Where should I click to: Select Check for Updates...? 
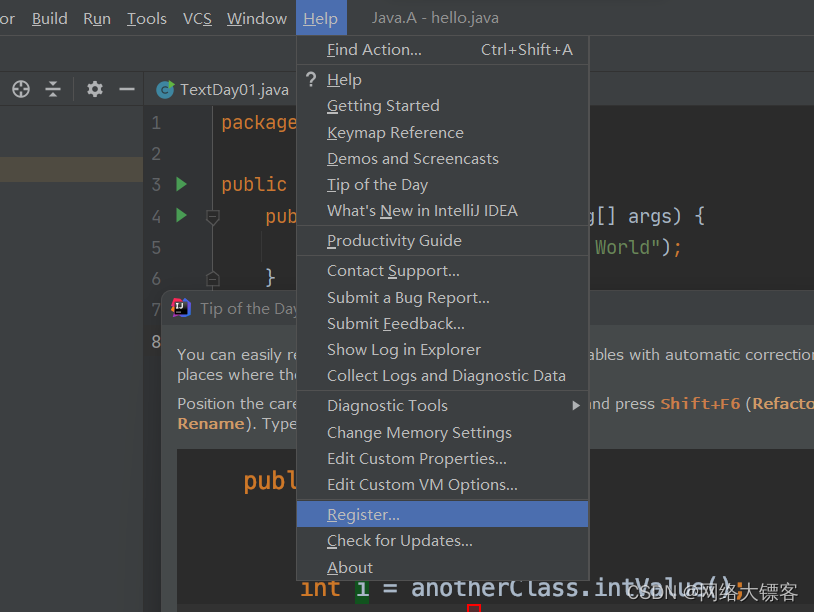(x=442, y=541)
